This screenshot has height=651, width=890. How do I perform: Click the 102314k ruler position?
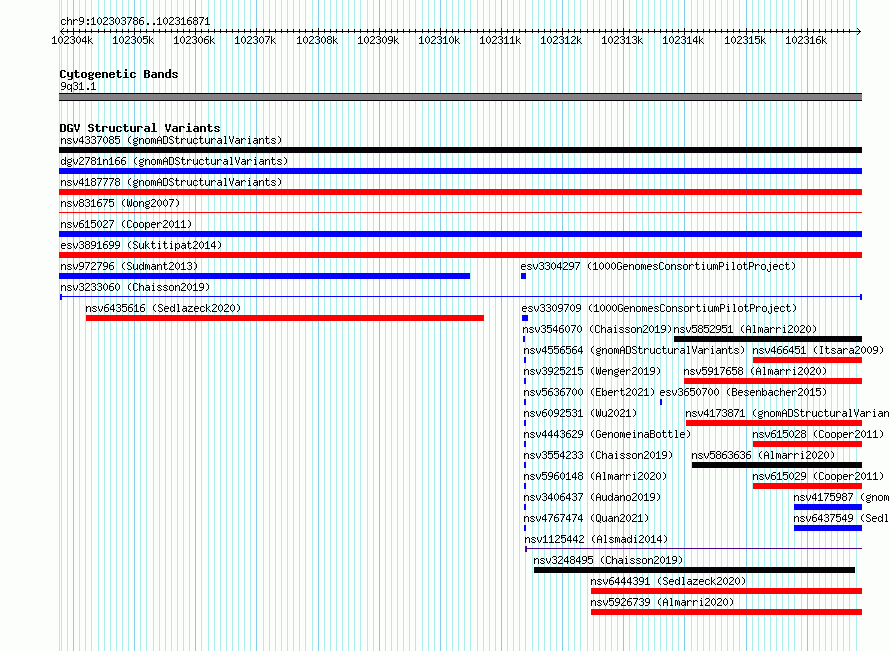point(683,40)
